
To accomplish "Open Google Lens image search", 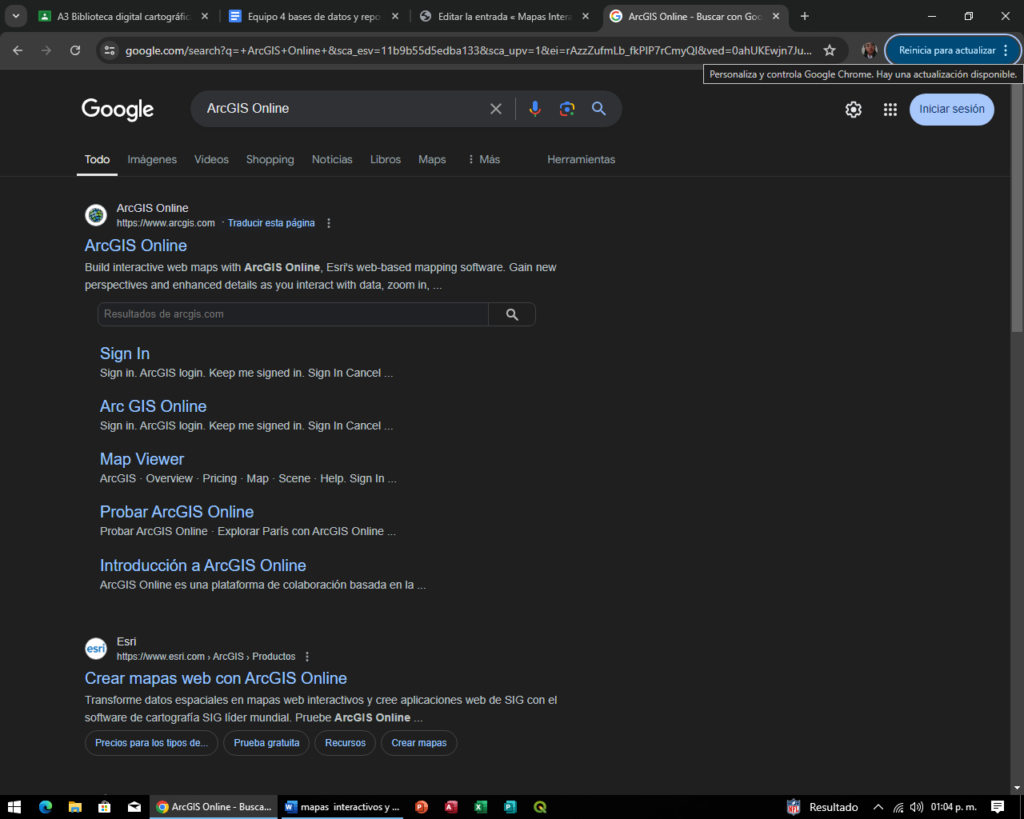I will point(567,109).
